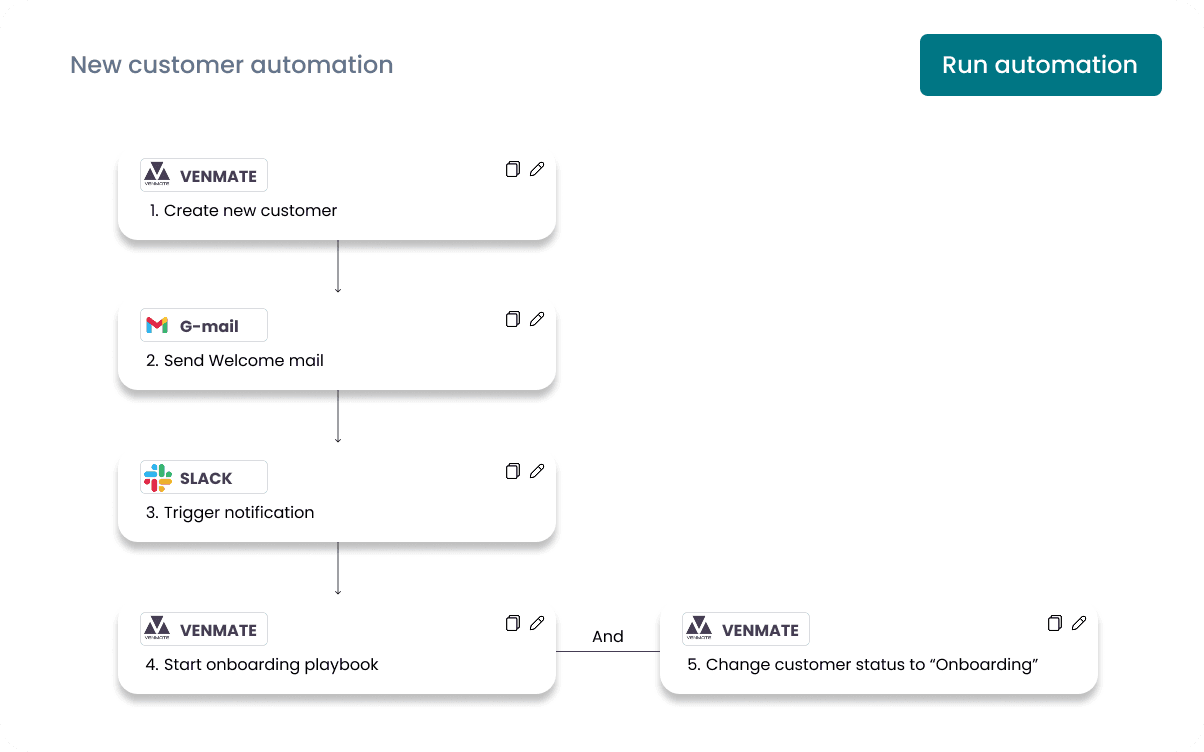Click the Slack logo on step 3

point(158,476)
